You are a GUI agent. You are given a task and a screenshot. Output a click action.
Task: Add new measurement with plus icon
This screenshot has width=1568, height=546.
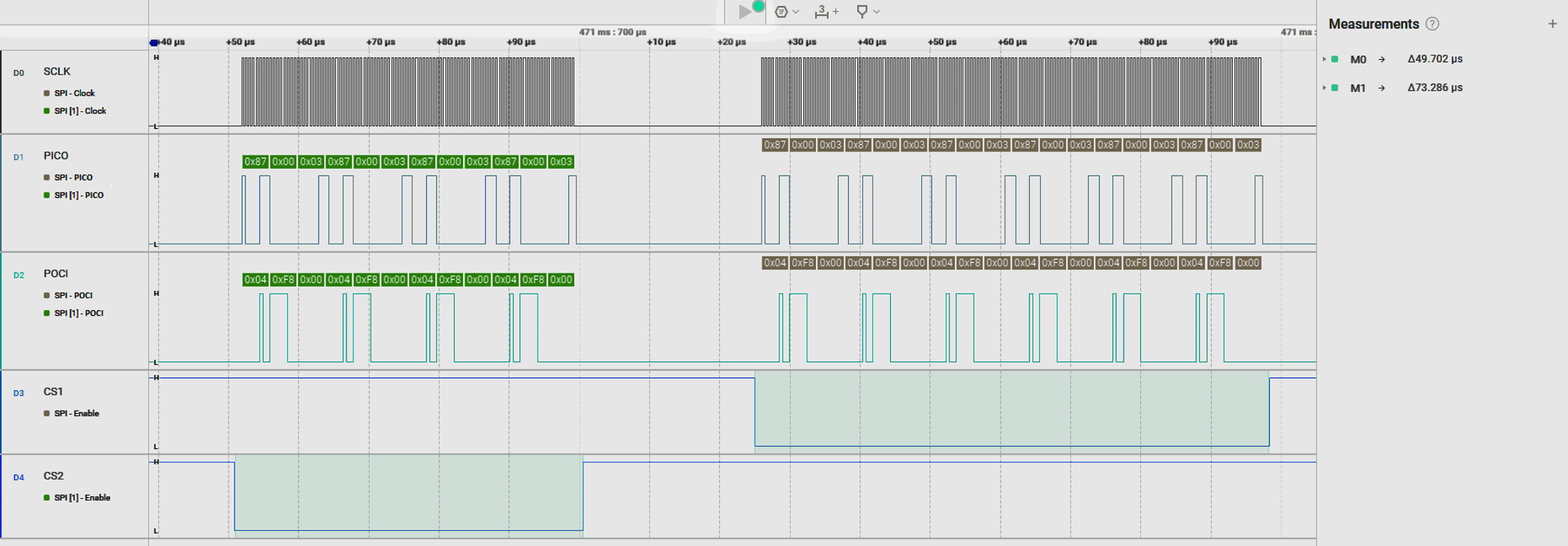[1552, 24]
